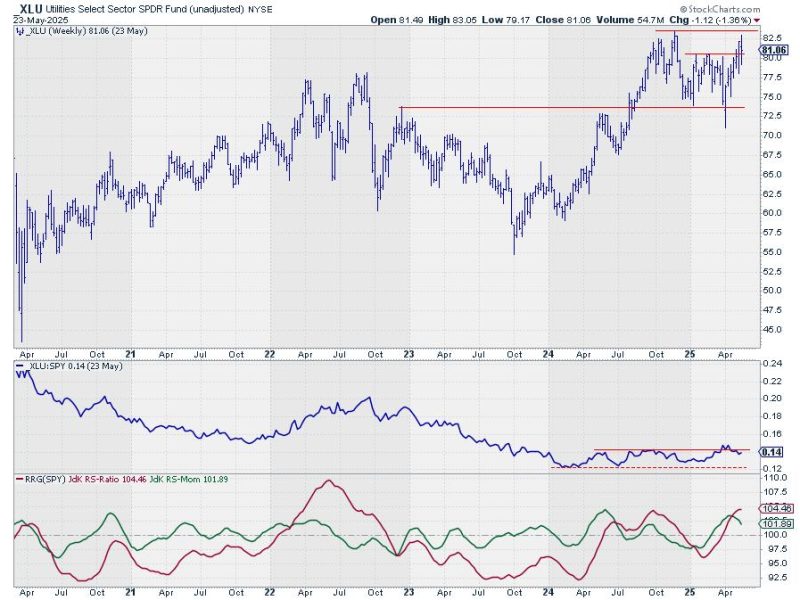Click the 62.5 price axis label
Image resolution: width=800 pixels, height=600 pixels.
(x=771, y=194)
